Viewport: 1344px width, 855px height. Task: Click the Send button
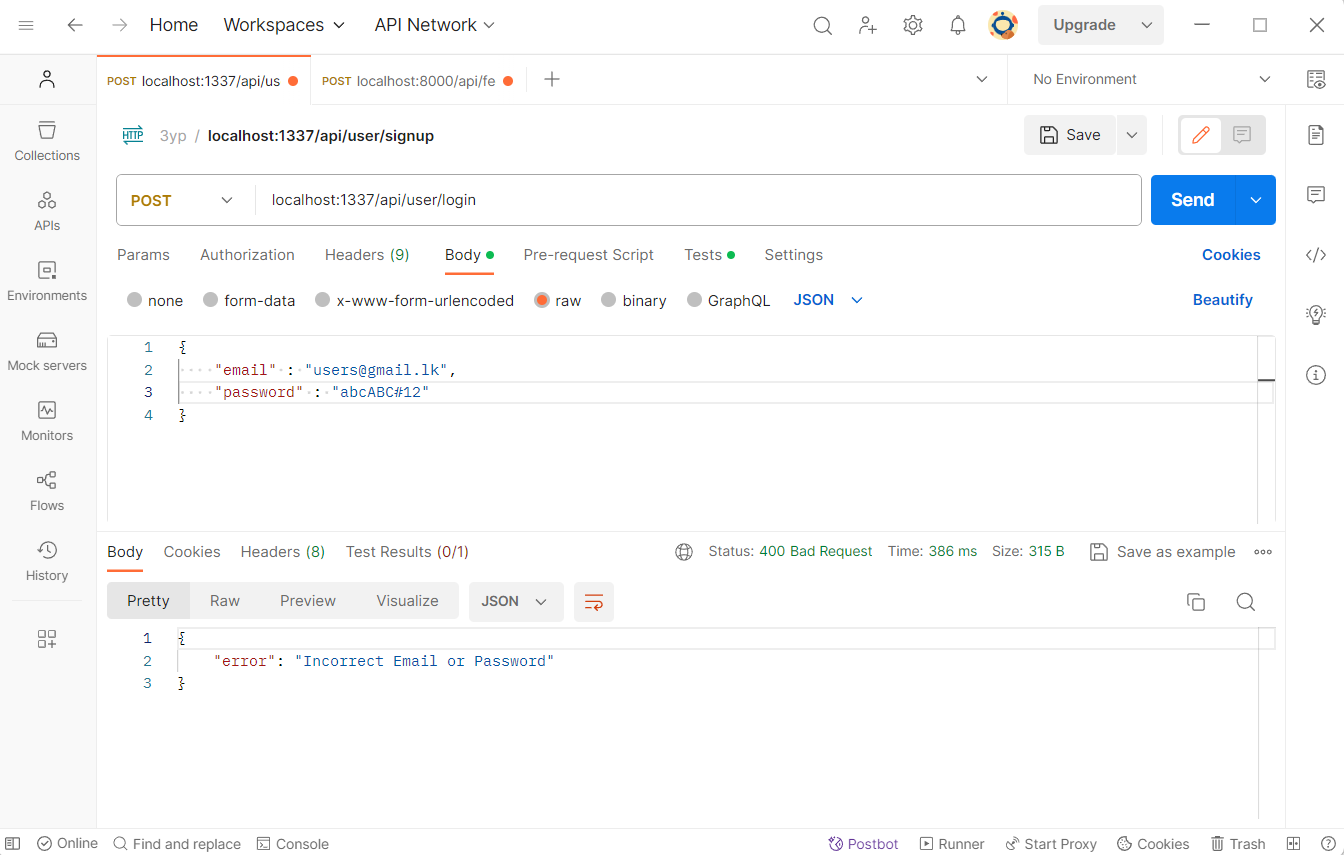tap(1193, 200)
